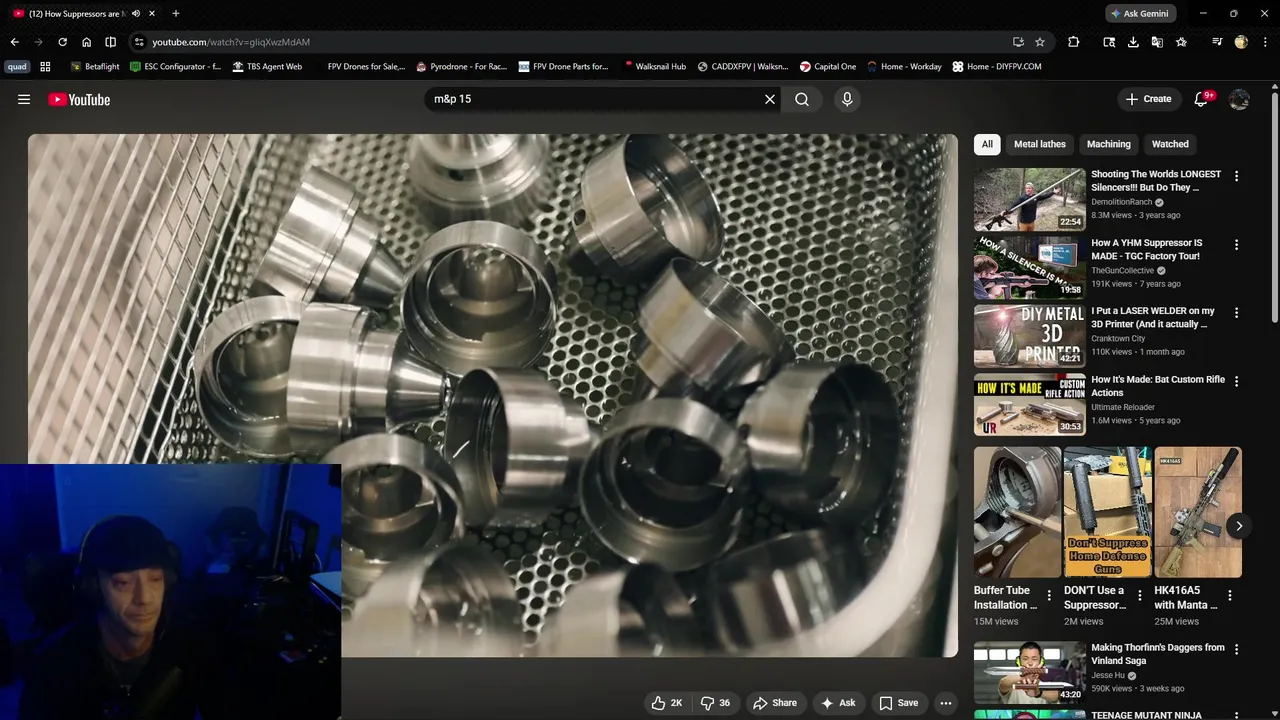Like the video with thumbs up

coord(667,703)
